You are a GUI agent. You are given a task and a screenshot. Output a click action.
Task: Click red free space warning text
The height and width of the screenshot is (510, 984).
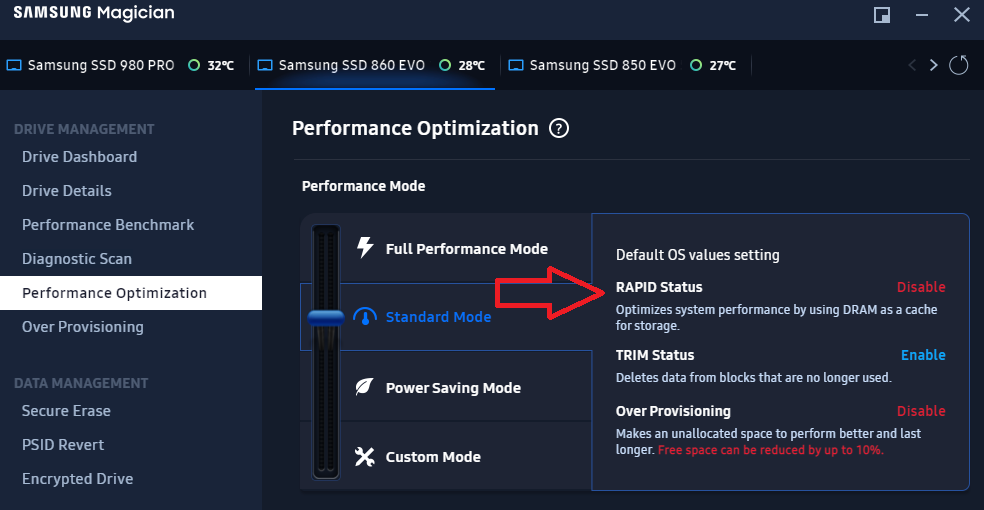[x=771, y=450]
